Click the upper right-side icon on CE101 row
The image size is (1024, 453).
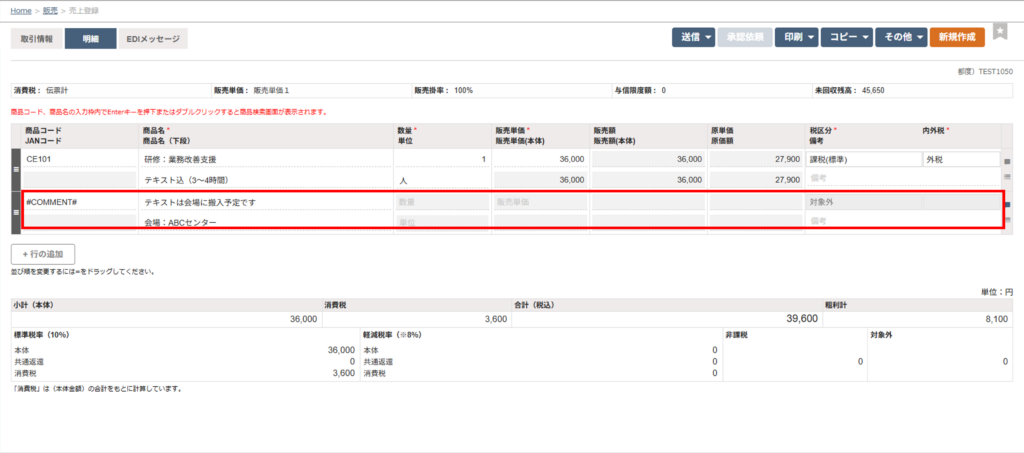pos(1007,161)
